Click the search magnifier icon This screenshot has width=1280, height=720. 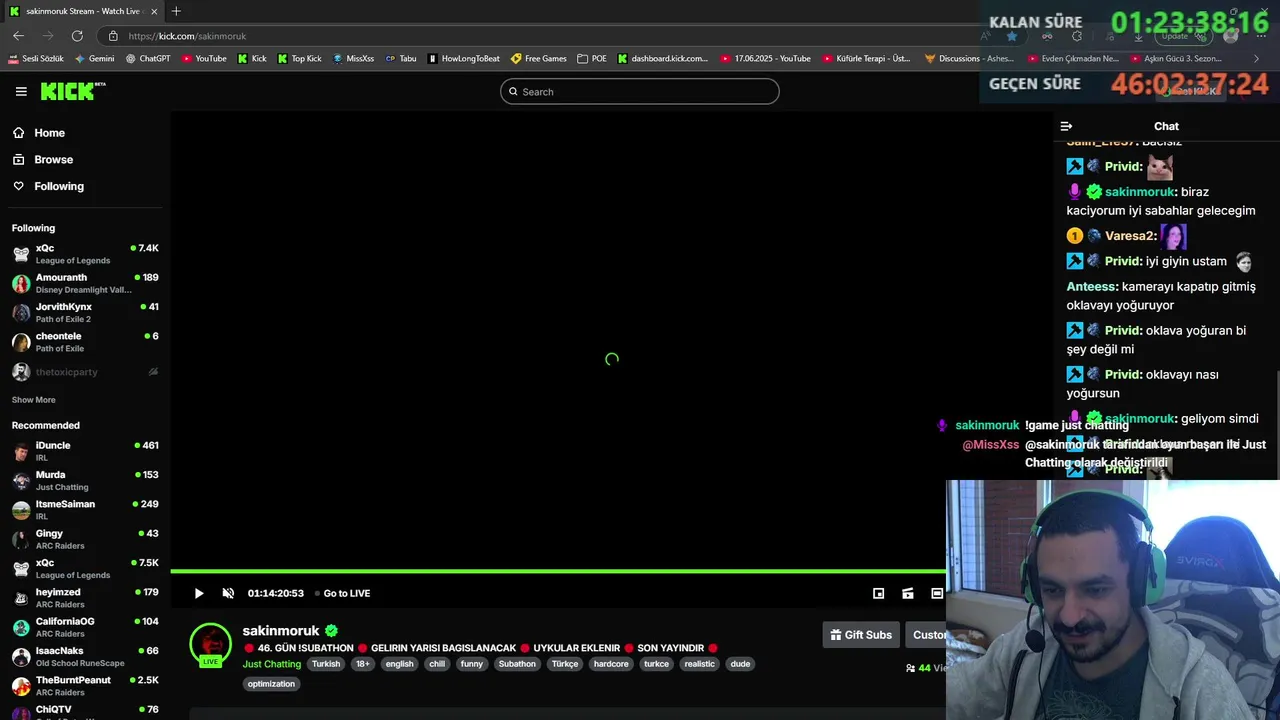[514, 92]
